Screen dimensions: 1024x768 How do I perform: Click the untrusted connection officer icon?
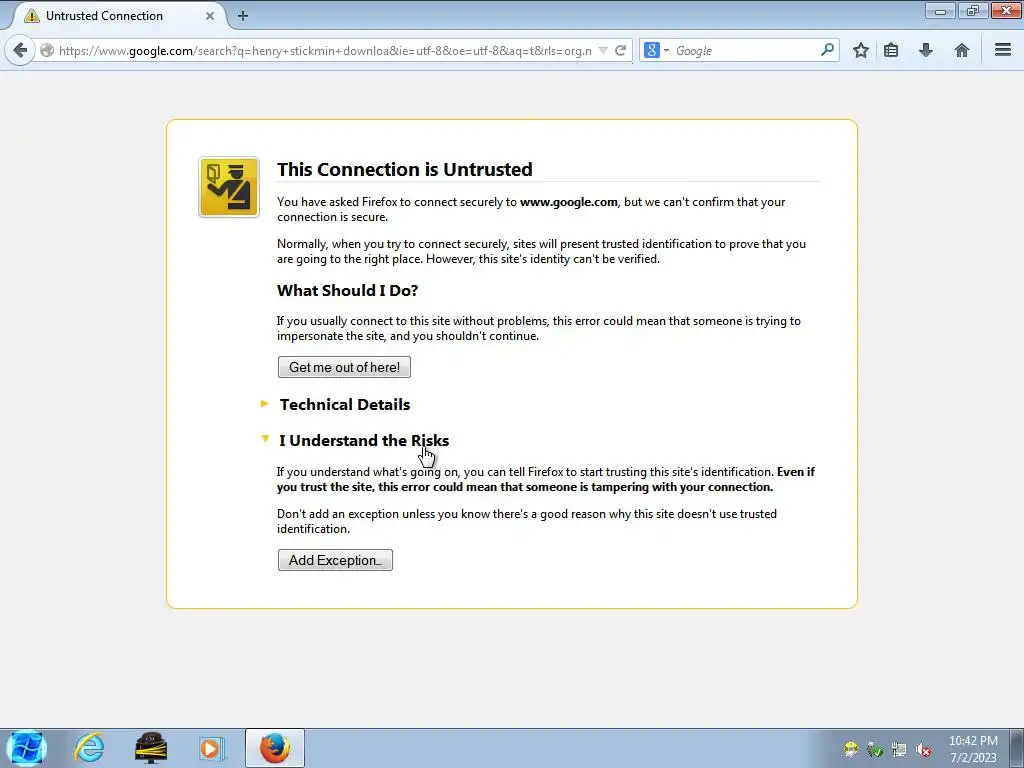point(229,187)
